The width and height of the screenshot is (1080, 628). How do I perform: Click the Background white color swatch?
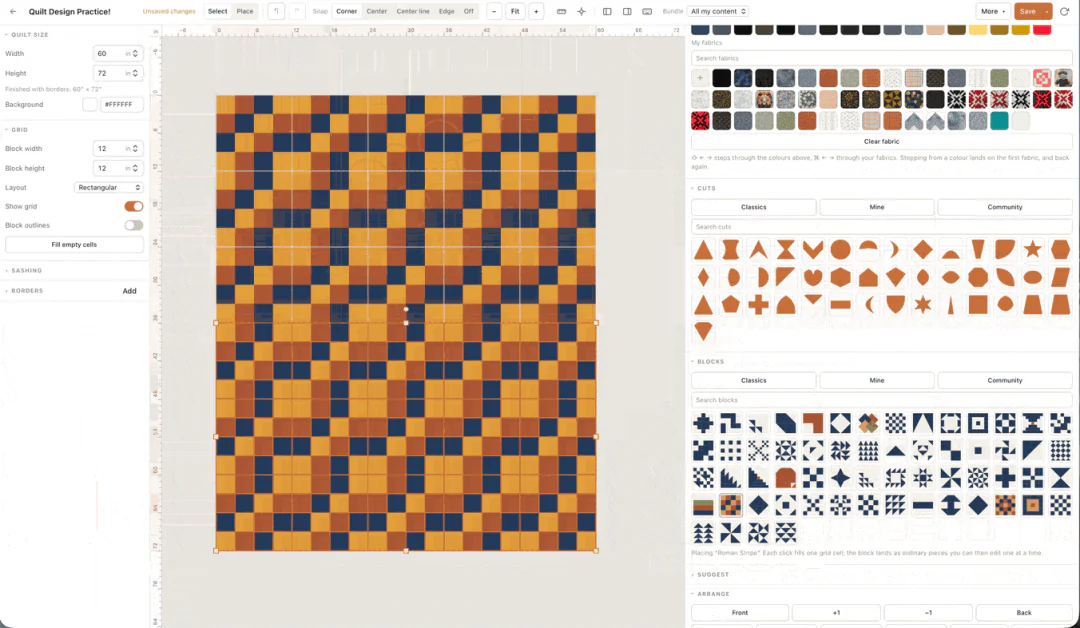coord(90,105)
